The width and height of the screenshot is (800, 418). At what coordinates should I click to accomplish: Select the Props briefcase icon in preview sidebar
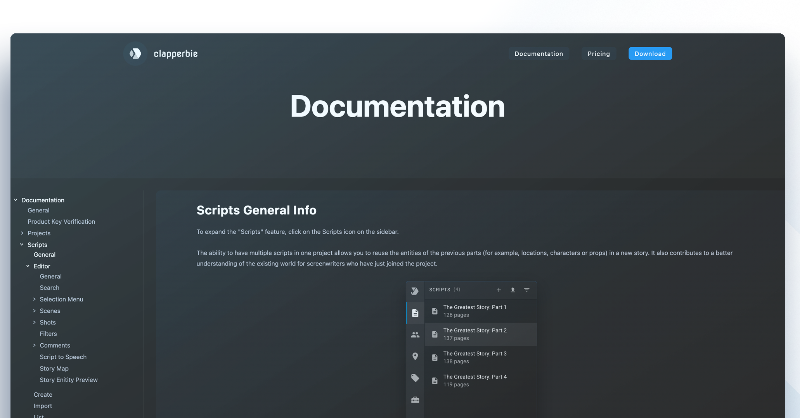[x=415, y=400]
